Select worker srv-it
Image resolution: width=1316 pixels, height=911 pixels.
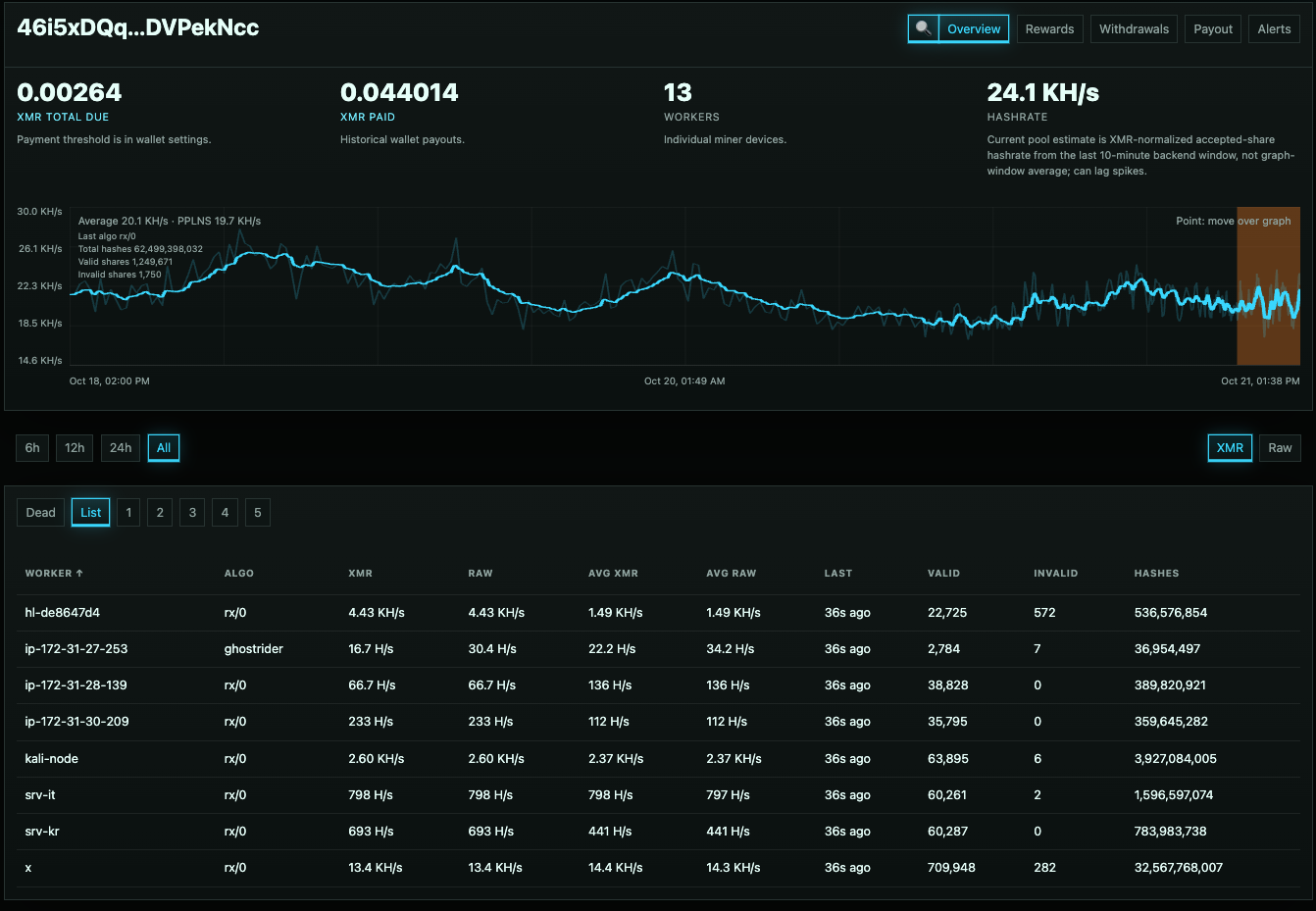coord(40,795)
